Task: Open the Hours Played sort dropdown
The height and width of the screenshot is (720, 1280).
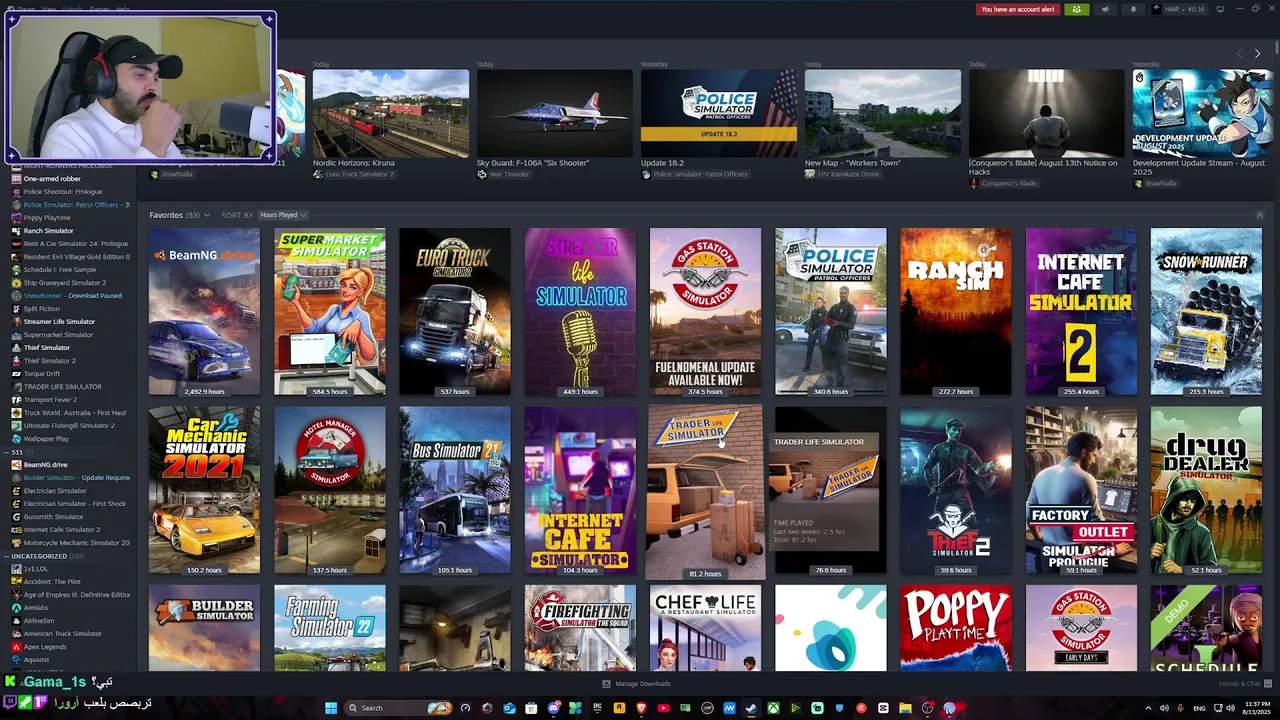Action: tap(282, 215)
